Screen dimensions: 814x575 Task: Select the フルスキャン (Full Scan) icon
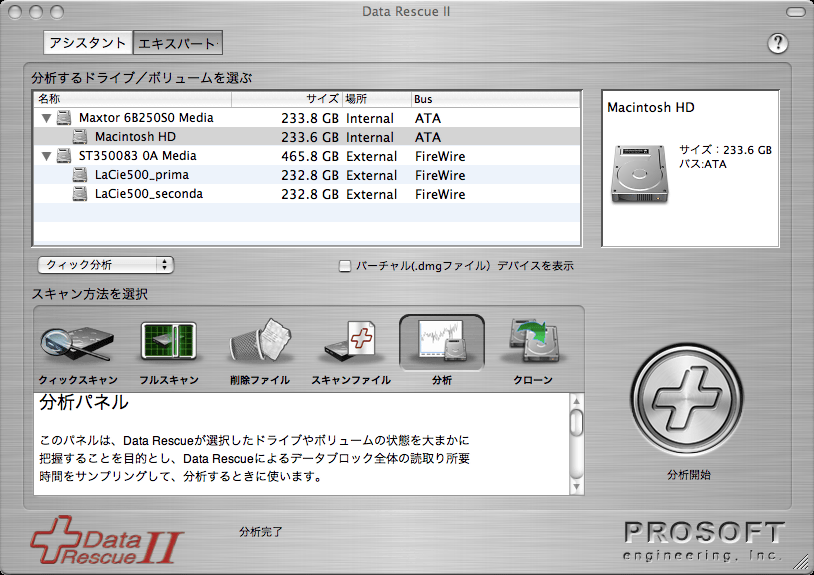click(169, 341)
